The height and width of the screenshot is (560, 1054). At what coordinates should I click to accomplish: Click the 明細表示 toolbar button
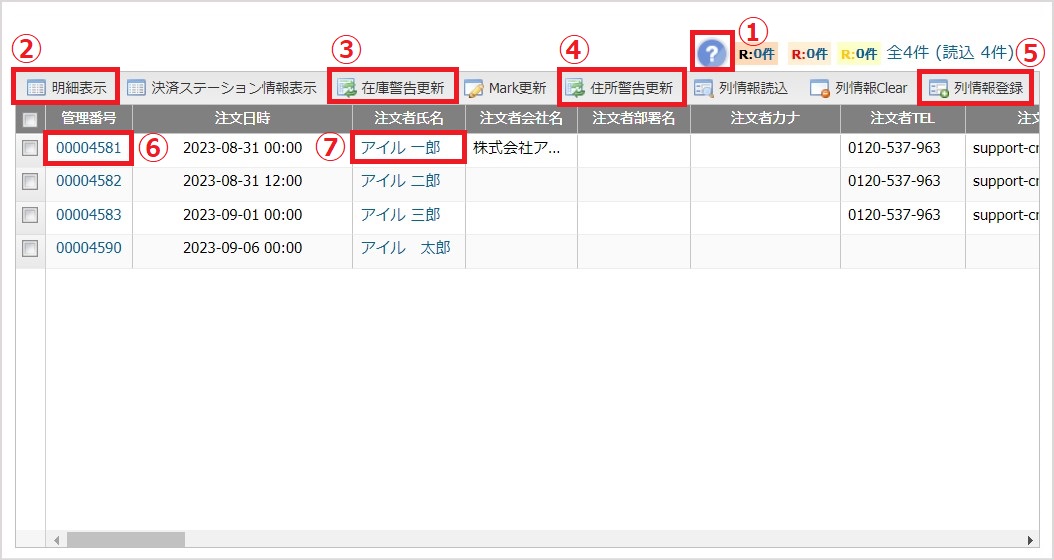coord(66,87)
